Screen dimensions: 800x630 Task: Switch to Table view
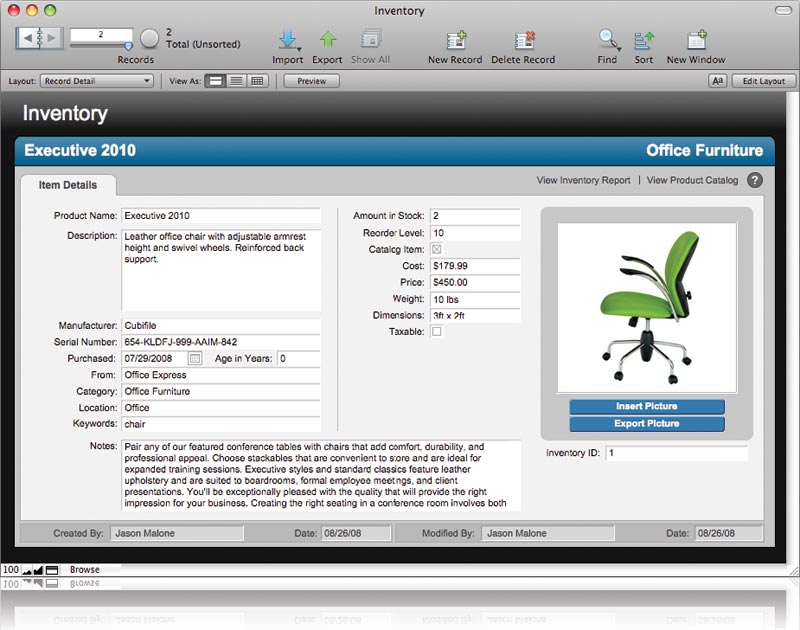258,81
